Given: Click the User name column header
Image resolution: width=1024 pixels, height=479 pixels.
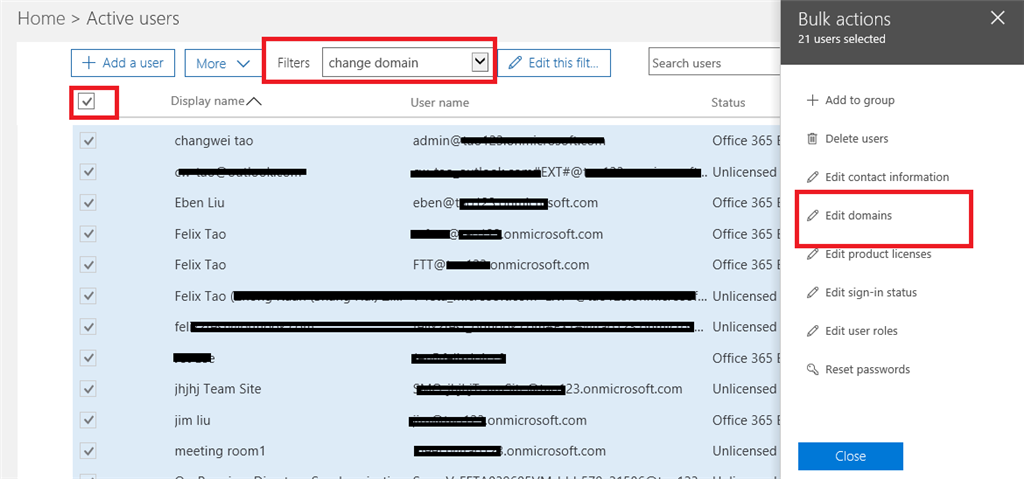Looking at the screenshot, I should tap(440, 103).
